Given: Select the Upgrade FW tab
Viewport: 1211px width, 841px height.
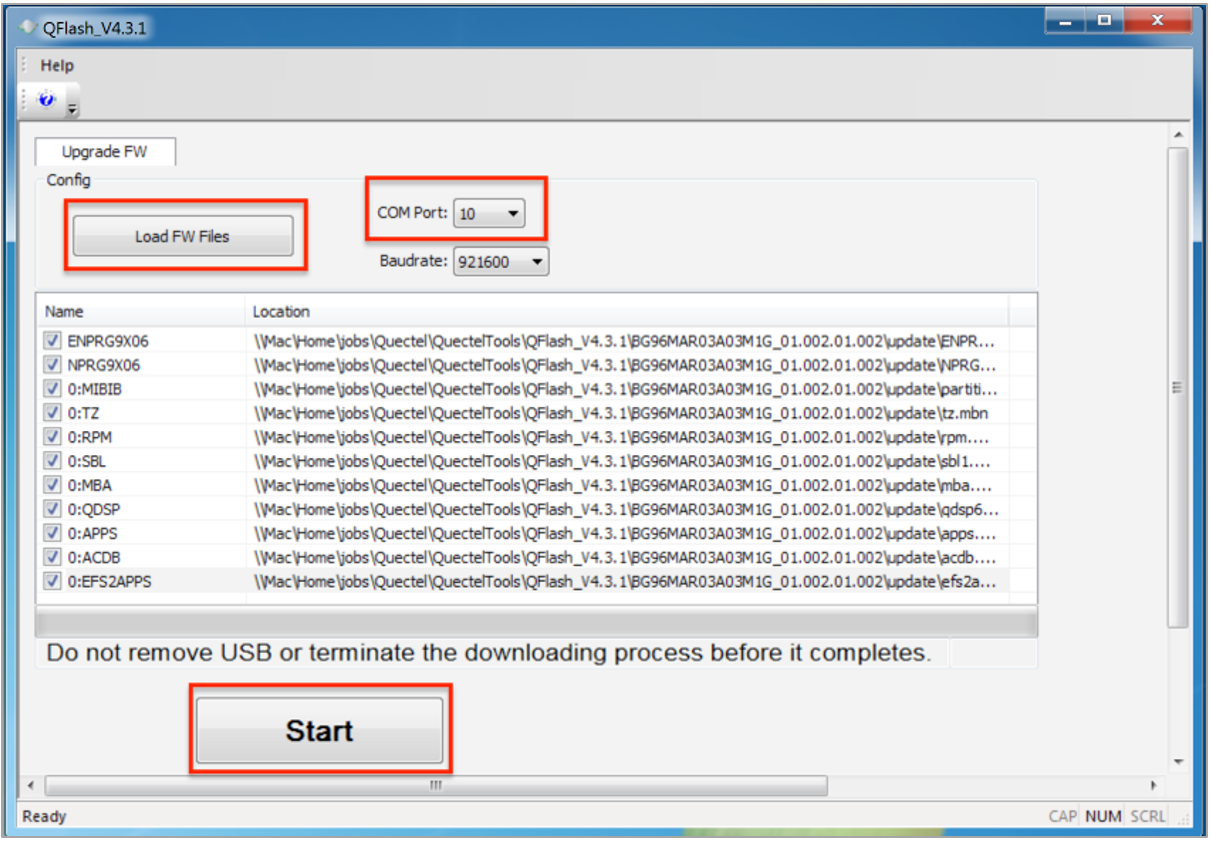Looking at the screenshot, I should tap(104, 152).
